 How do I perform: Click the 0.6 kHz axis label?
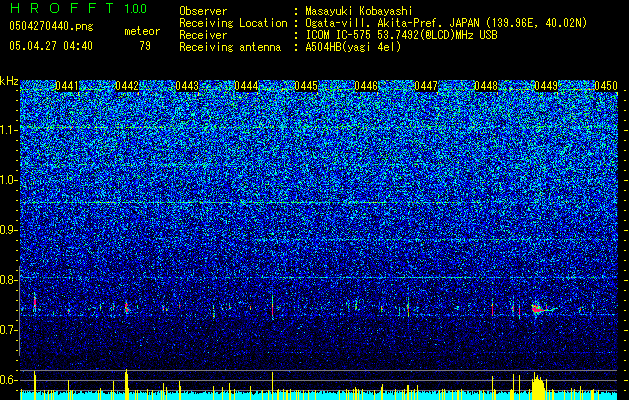pos(7,380)
